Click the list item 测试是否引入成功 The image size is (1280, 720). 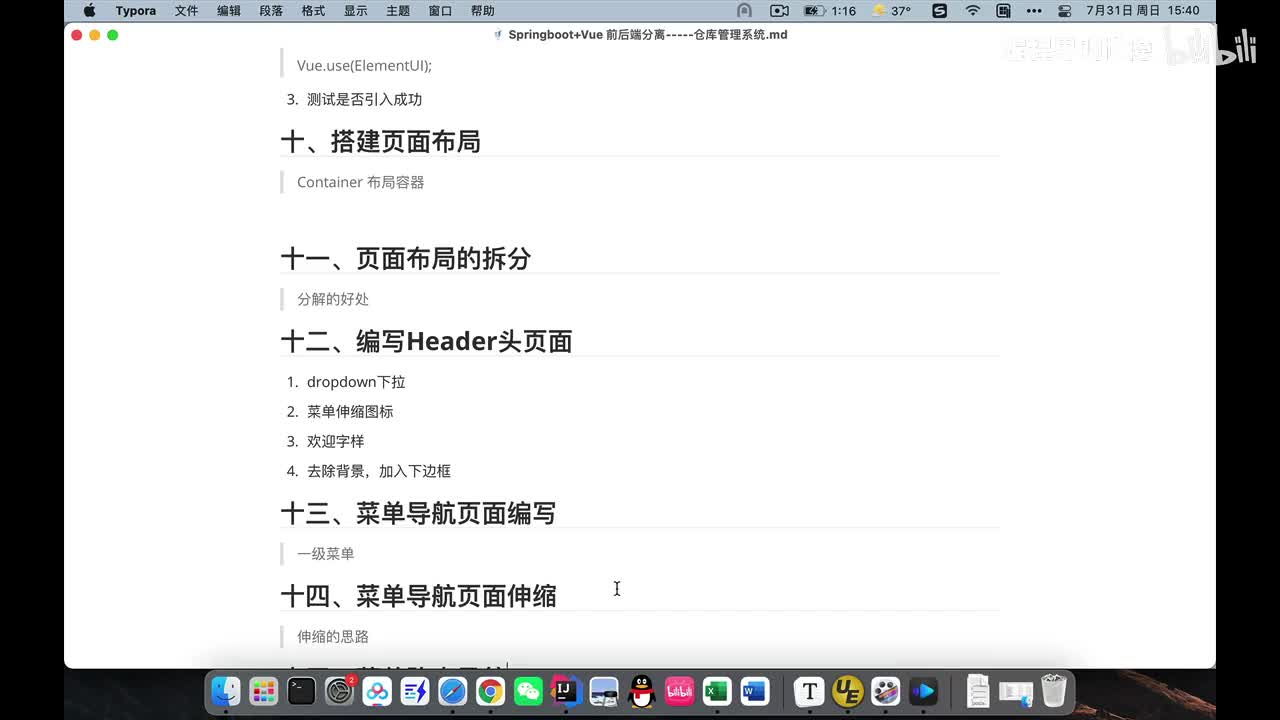coord(364,99)
